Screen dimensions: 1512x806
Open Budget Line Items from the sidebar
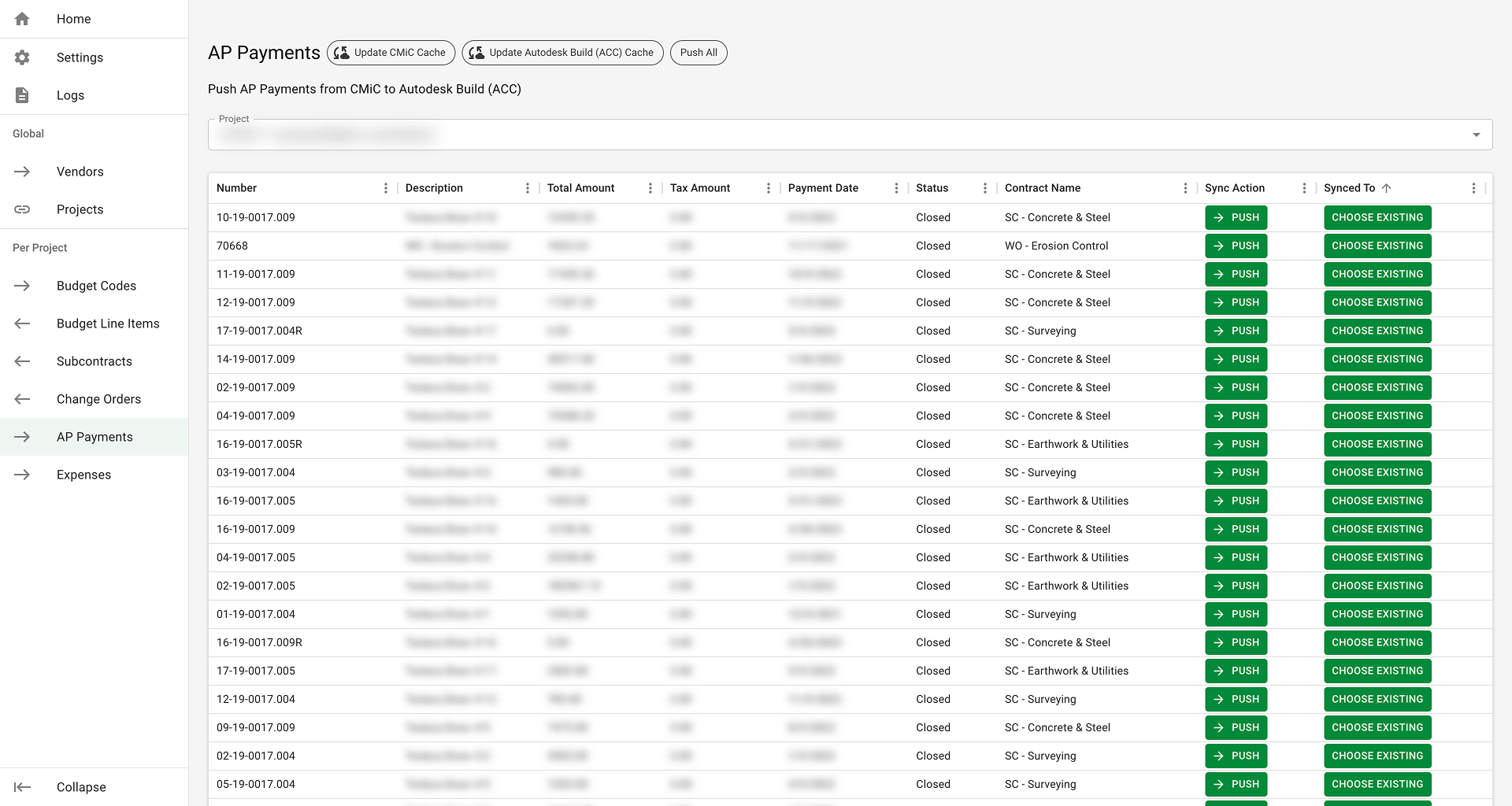(108, 324)
